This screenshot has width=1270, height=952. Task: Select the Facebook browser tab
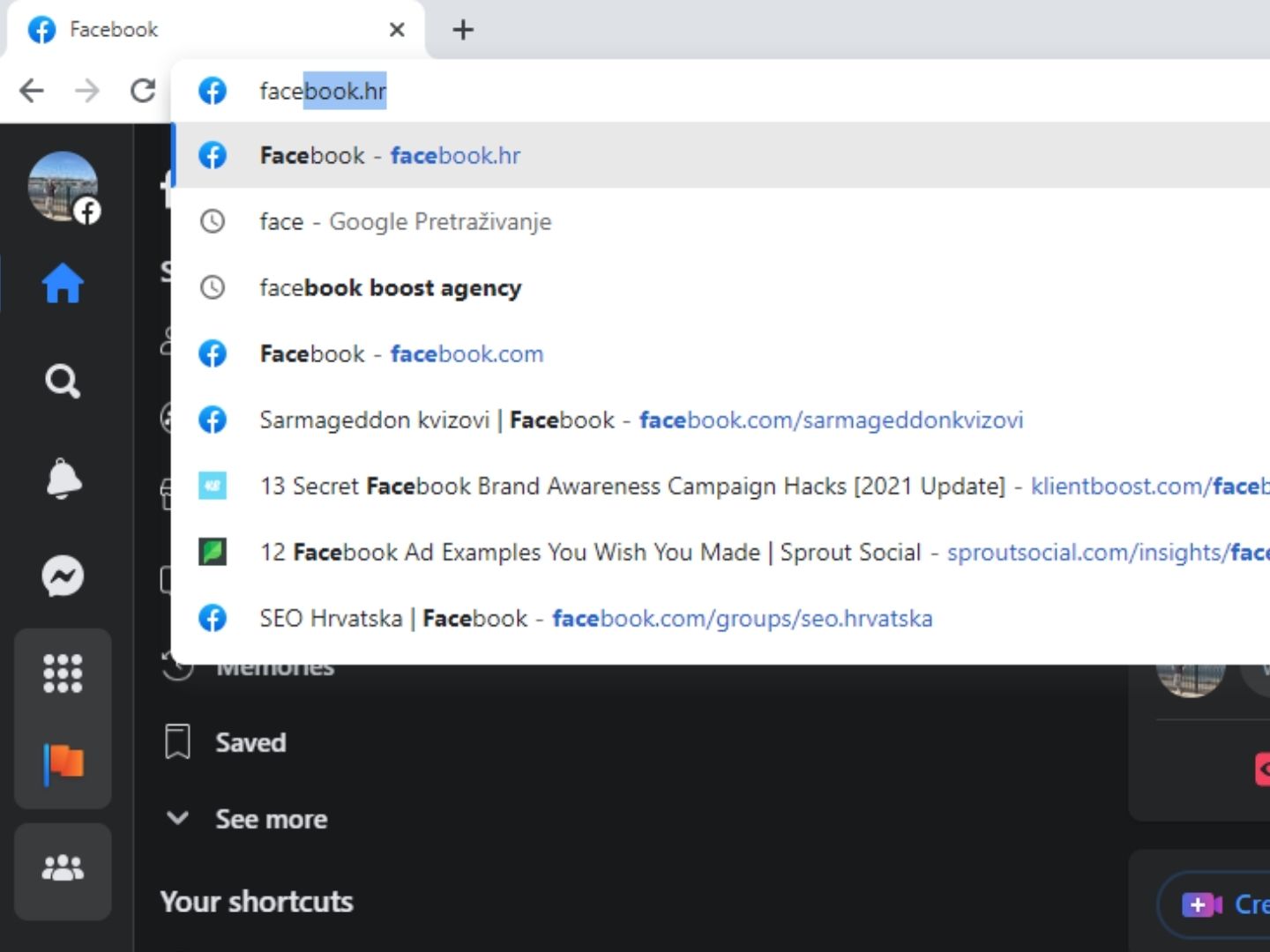click(215, 30)
